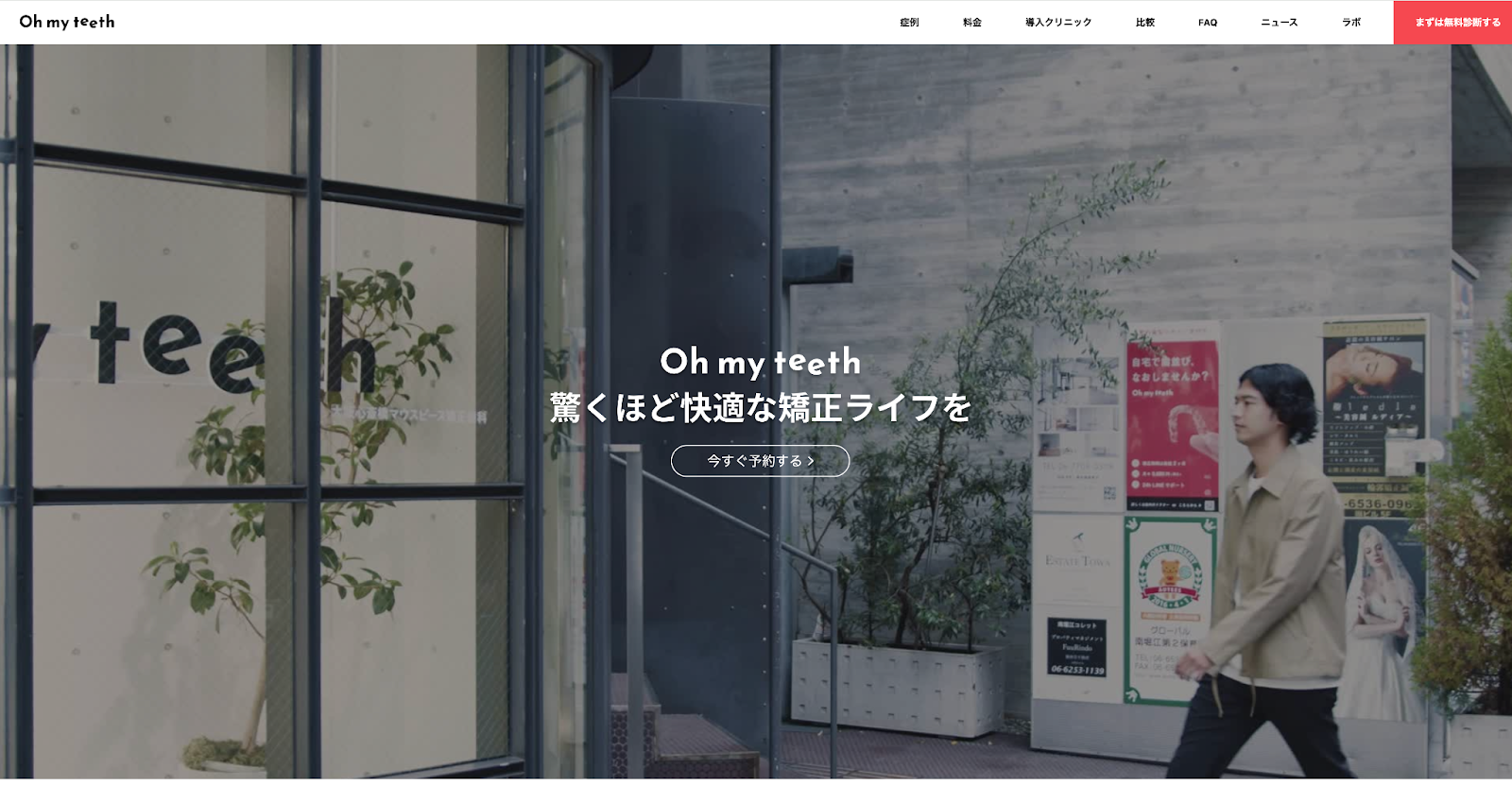Click the Estate Tower white sign

click(1076, 562)
